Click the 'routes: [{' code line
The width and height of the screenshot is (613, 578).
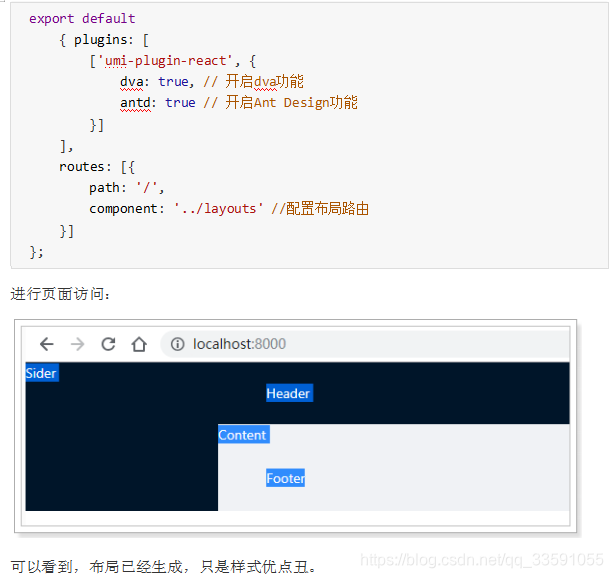(97, 167)
